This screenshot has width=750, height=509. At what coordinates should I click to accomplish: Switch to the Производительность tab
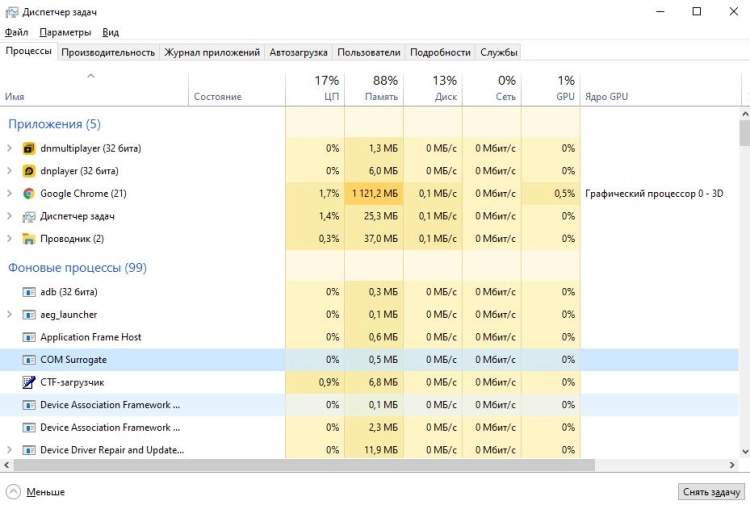click(108, 52)
